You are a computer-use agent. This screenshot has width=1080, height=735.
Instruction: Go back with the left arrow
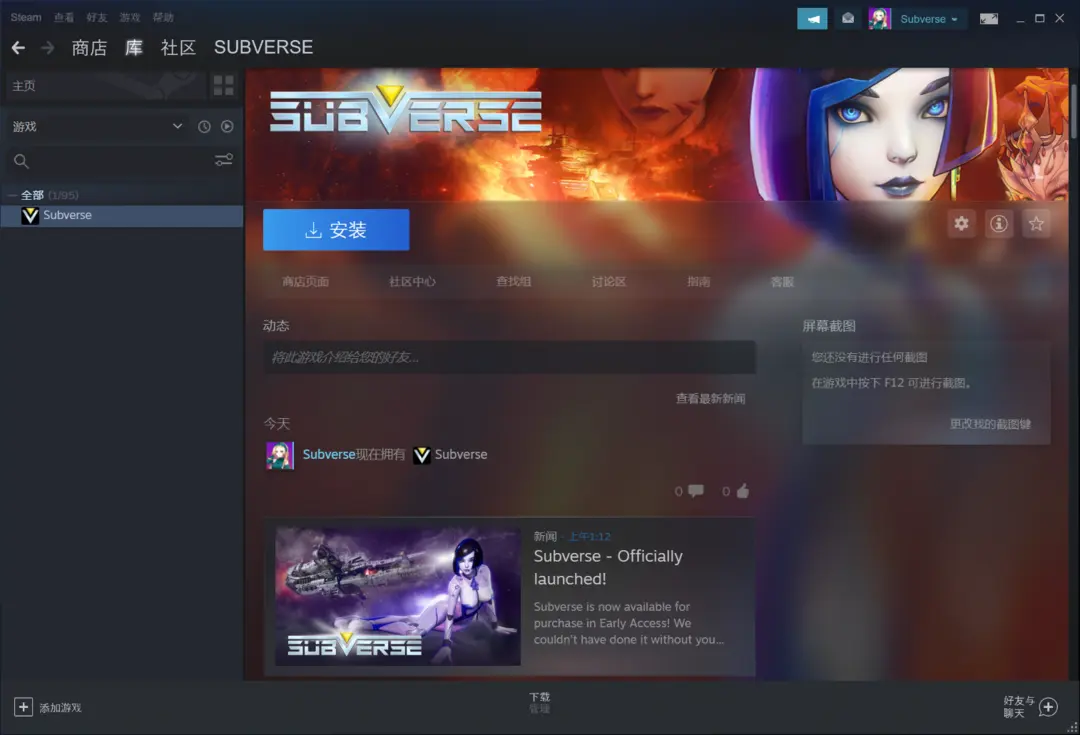click(x=19, y=48)
